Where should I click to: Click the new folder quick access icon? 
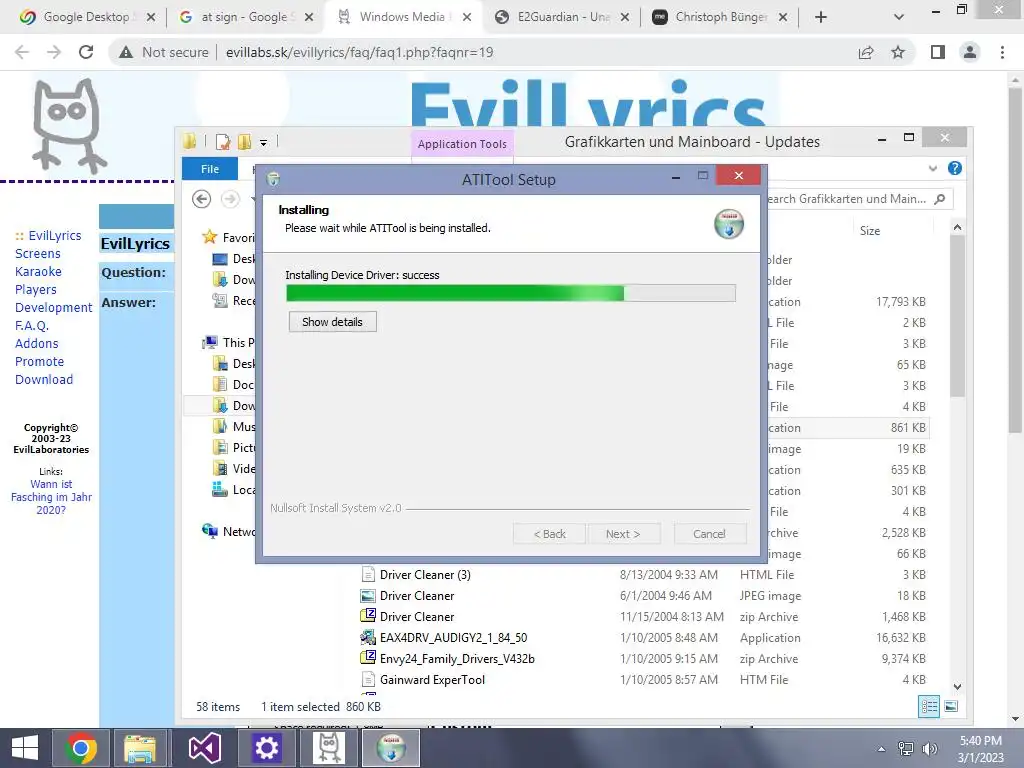pos(245,142)
